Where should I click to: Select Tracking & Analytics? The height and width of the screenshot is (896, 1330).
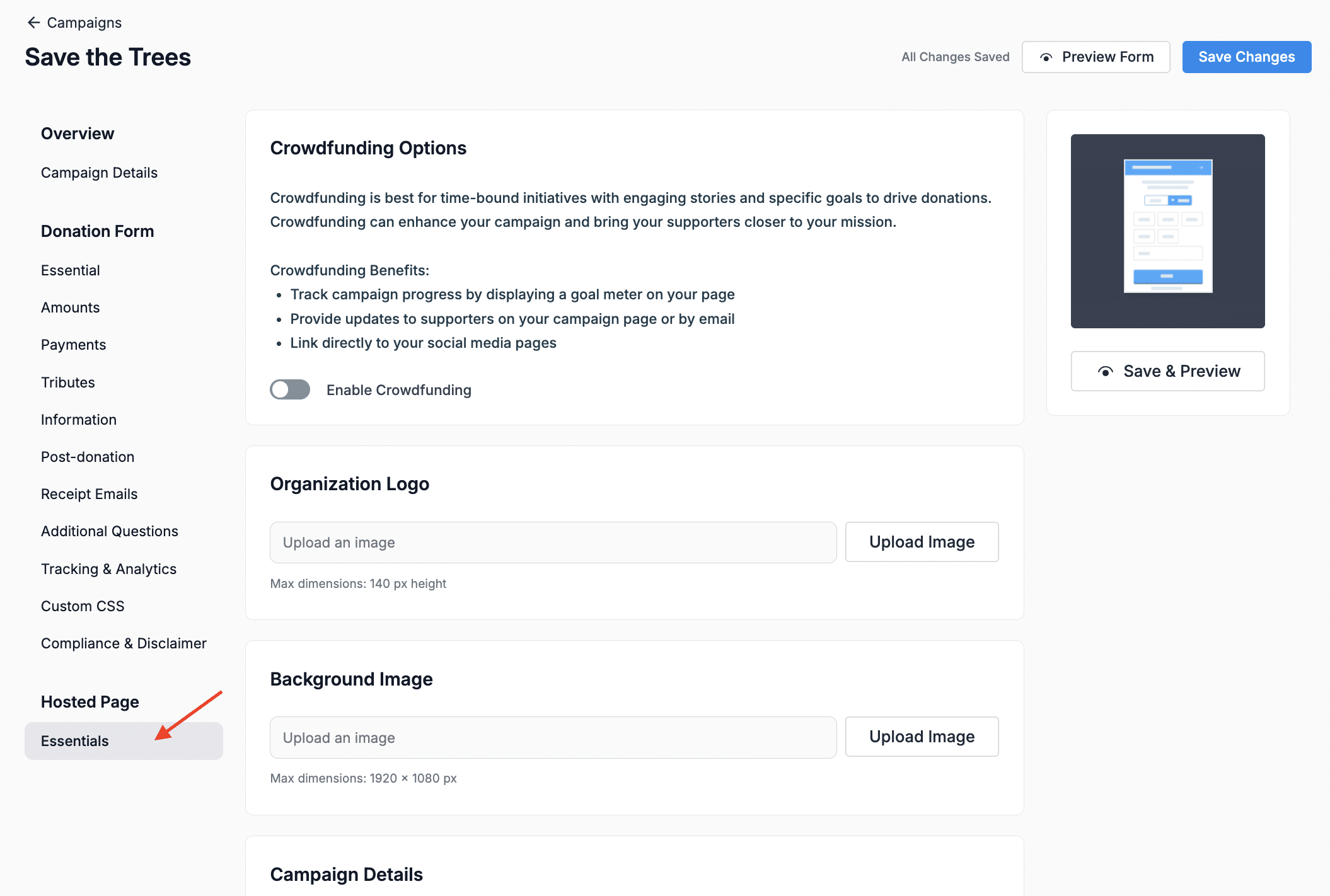tap(108, 568)
